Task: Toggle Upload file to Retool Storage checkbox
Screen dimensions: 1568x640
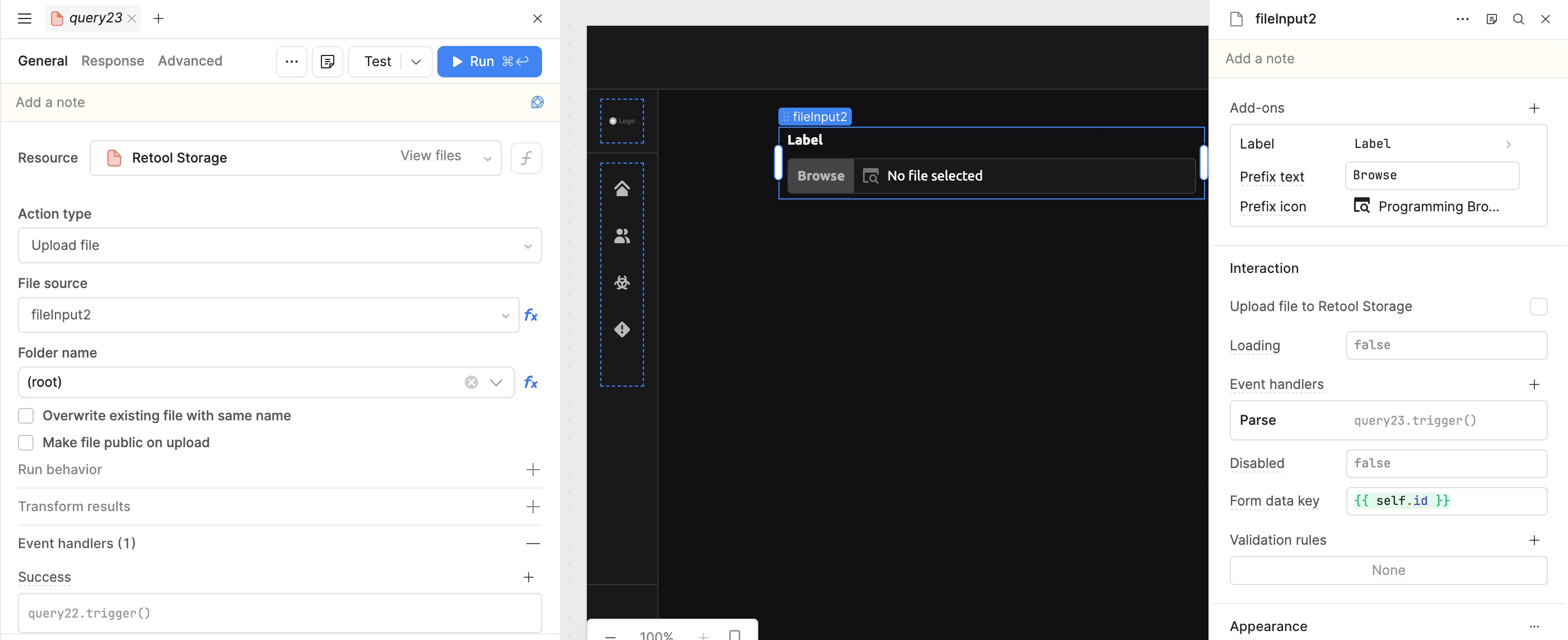Action: (1538, 307)
